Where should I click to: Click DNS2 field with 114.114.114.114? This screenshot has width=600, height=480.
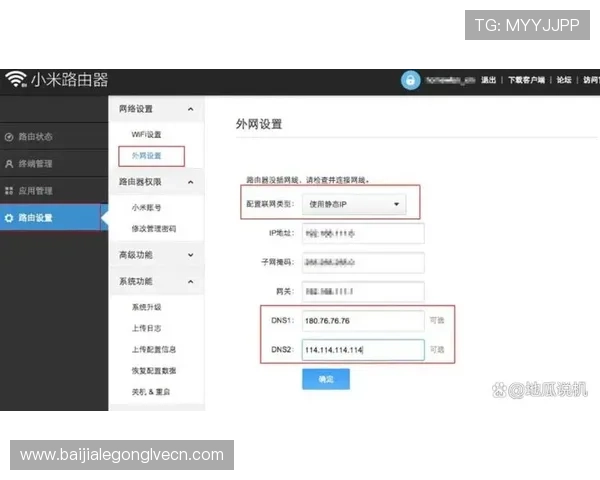[363, 350]
